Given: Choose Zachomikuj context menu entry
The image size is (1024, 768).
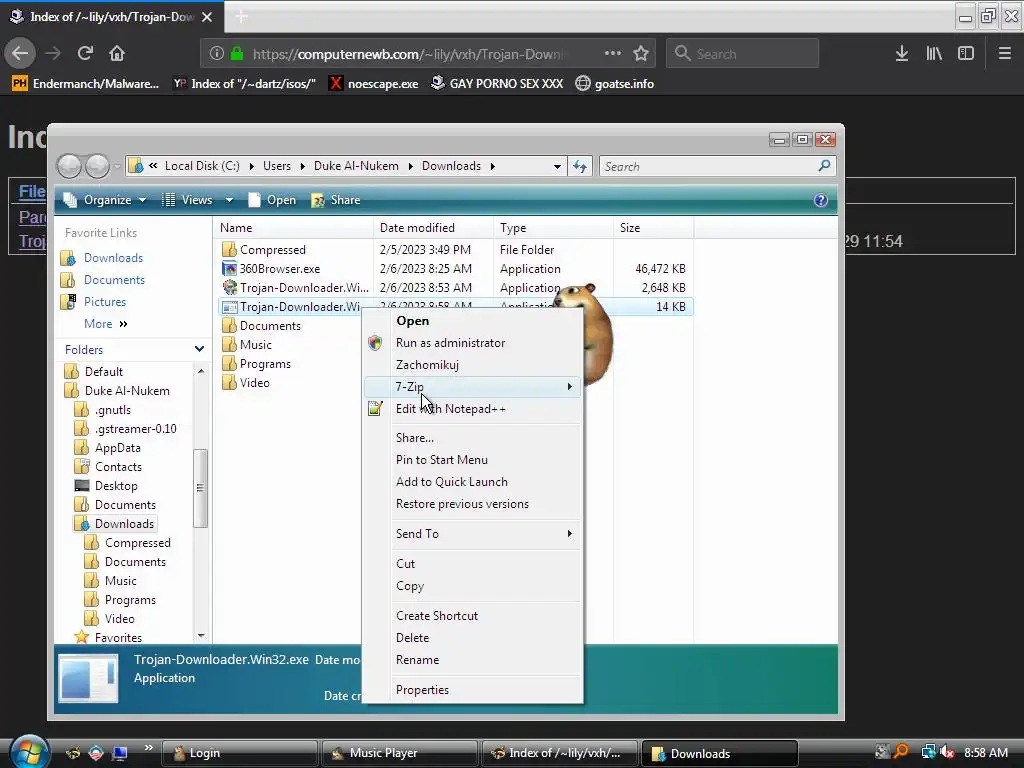Looking at the screenshot, I should tap(427, 365).
